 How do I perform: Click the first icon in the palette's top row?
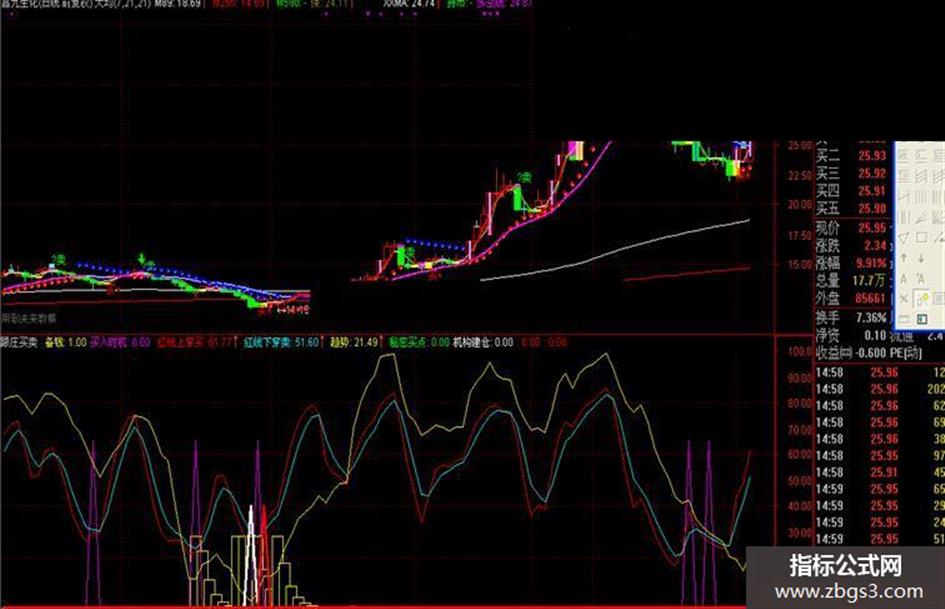(x=903, y=155)
